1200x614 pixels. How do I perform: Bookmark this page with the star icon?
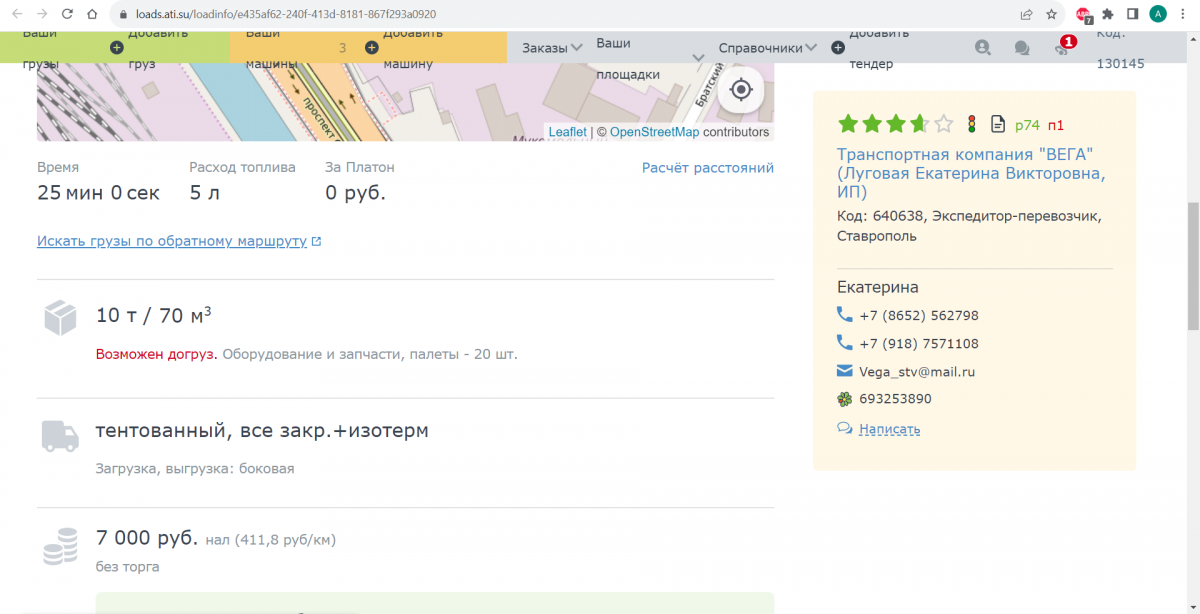(1052, 15)
